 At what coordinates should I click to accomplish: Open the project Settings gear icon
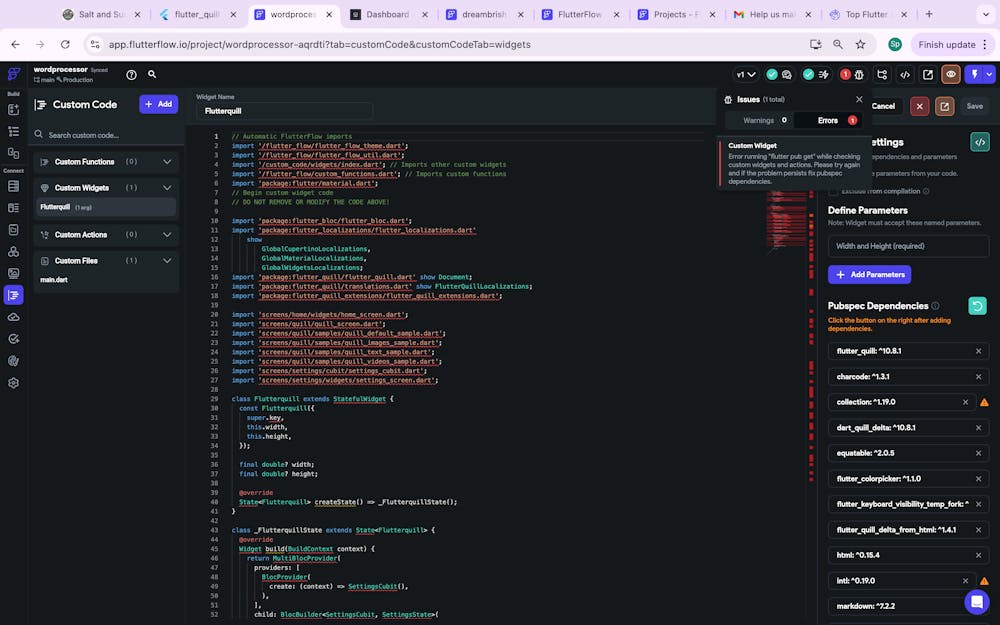click(13, 383)
